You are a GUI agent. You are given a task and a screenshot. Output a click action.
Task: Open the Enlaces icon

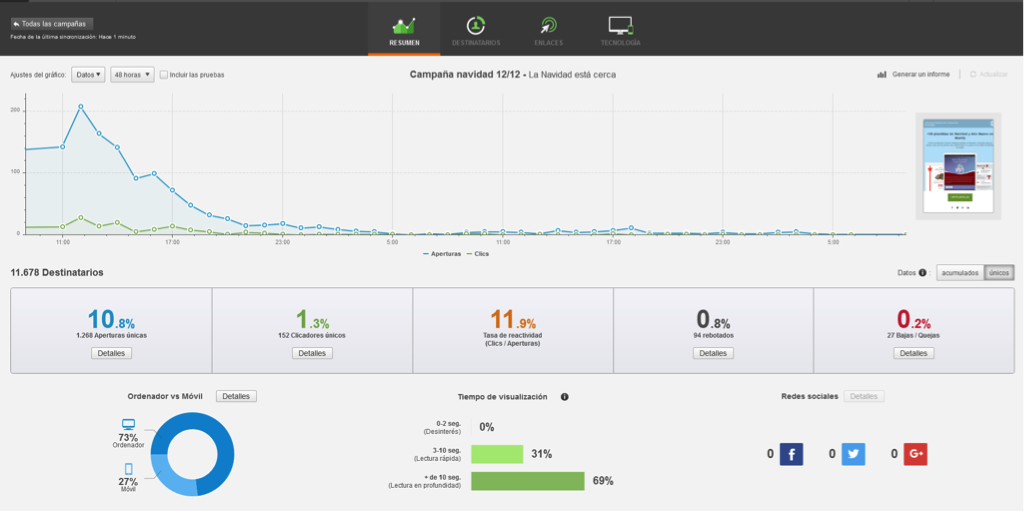click(547, 25)
